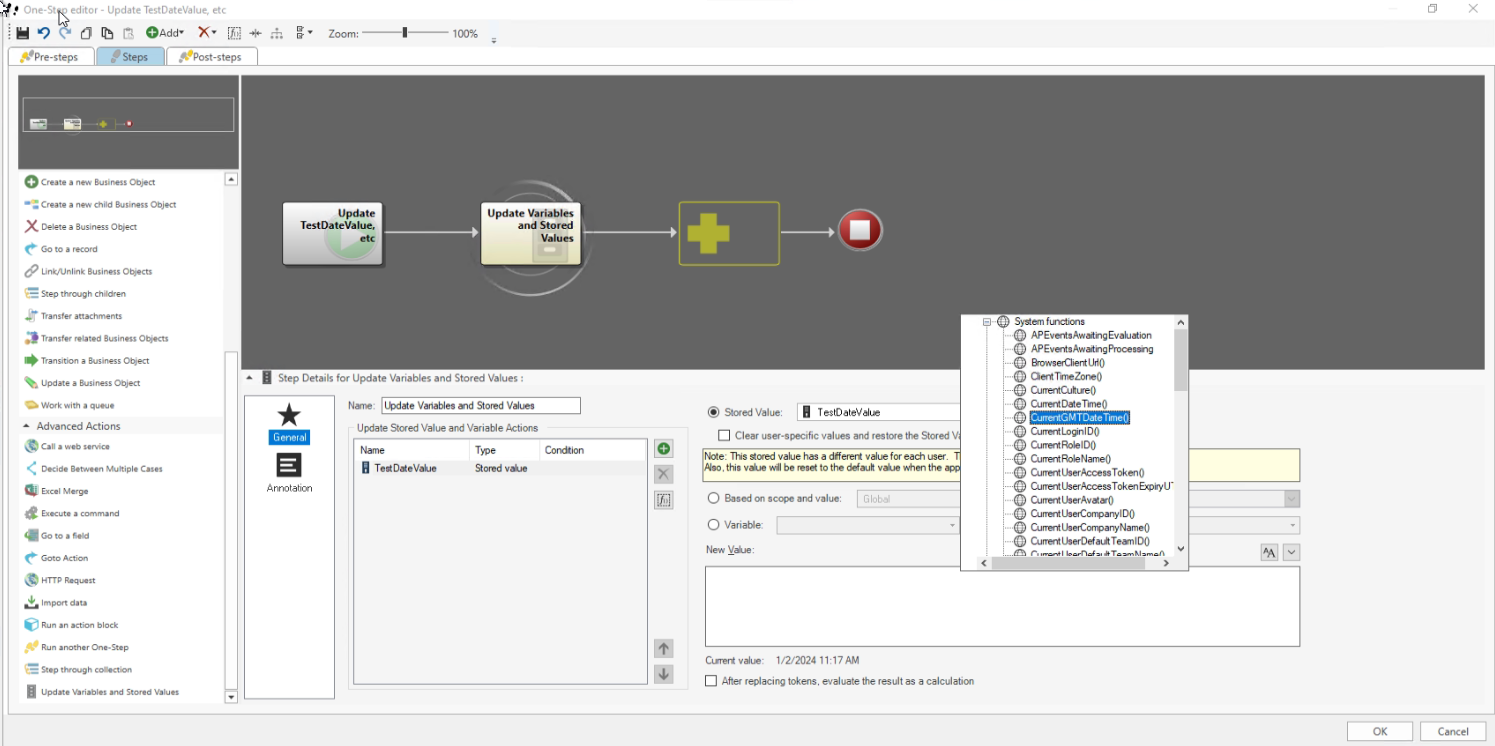This screenshot has width=1495, height=746.
Task: Click the OK button
Action: [1380, 731]
